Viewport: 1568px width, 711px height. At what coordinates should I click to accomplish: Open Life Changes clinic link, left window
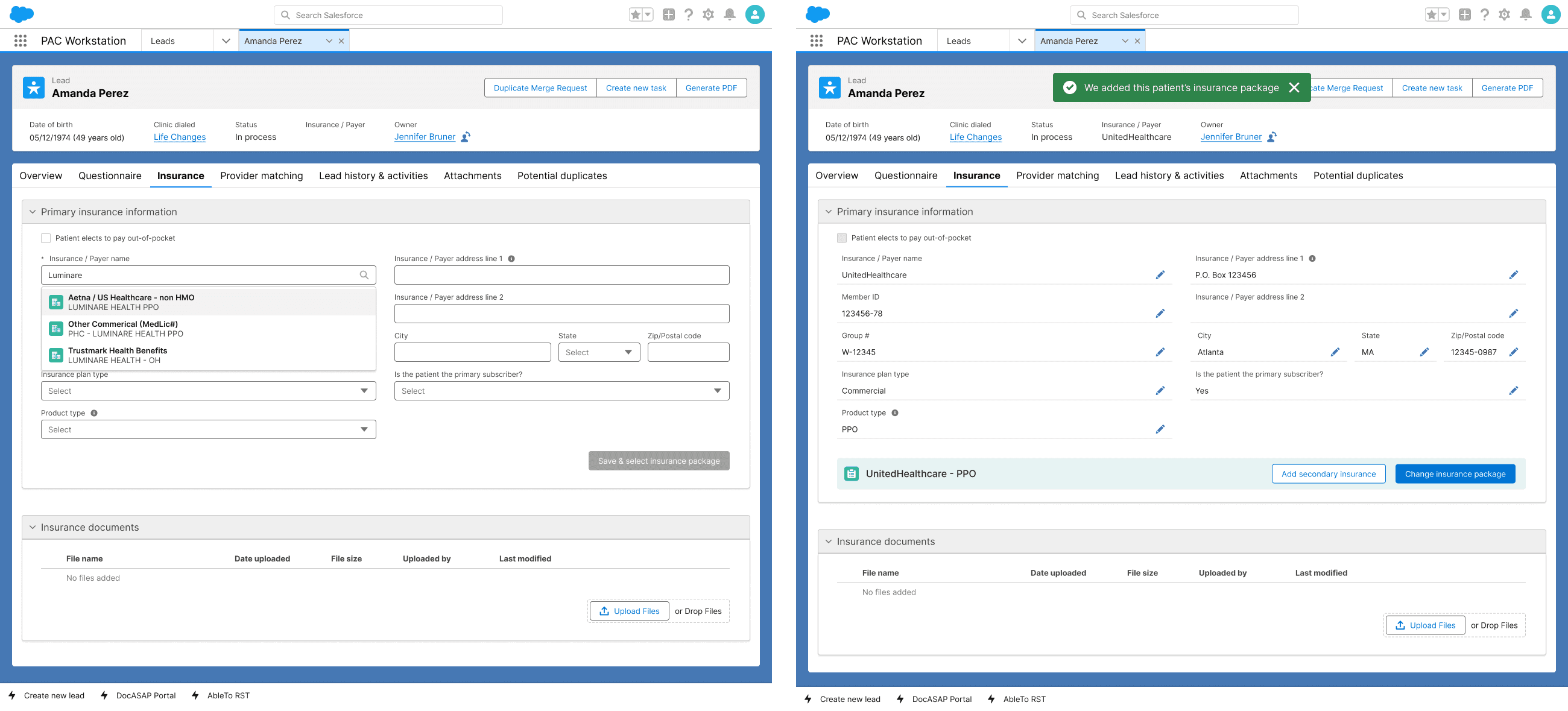tap(180, 137)
